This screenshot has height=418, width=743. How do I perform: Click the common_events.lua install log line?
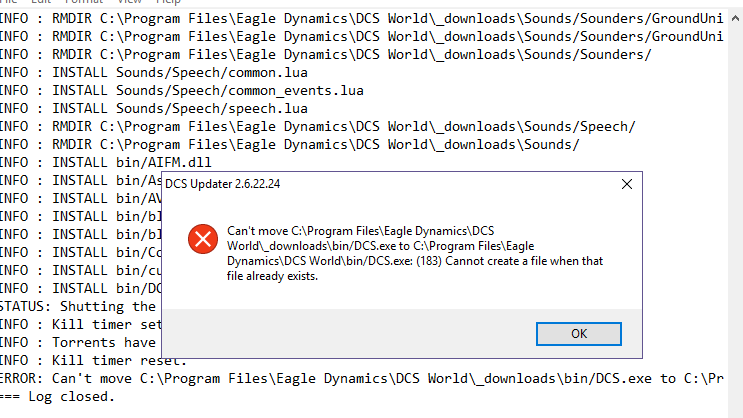click(181, 91)
